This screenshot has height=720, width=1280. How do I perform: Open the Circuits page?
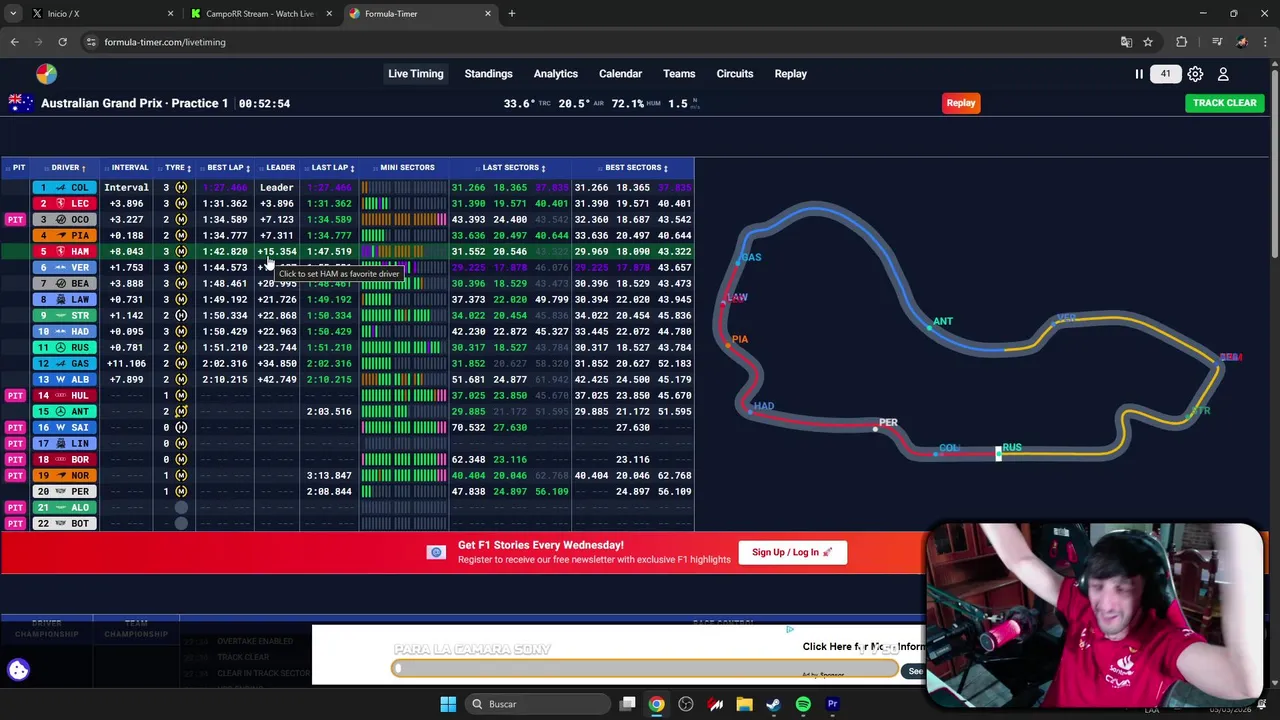pyautogui.click(x=734, y=74)
